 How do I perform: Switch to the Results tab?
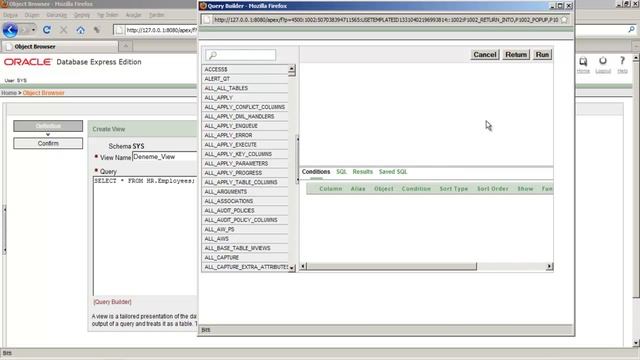362,172
